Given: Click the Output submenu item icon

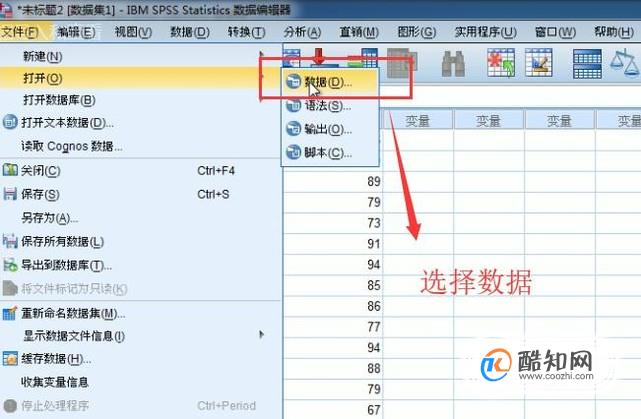Looking at the screenshot, I should tap(294, 129).
